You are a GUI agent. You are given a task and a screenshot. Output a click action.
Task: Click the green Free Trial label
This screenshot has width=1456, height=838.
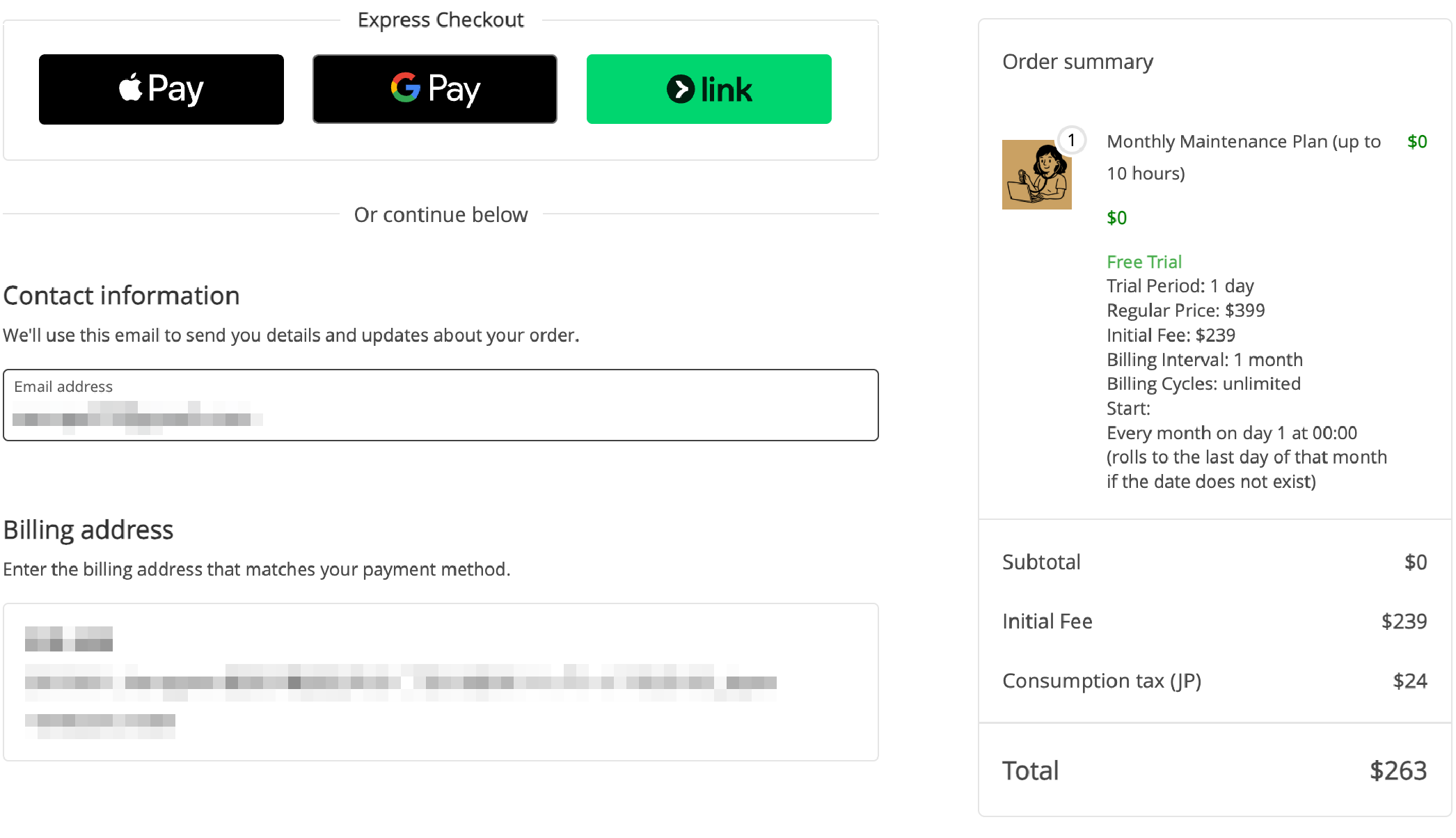[x=1144, y=262]
